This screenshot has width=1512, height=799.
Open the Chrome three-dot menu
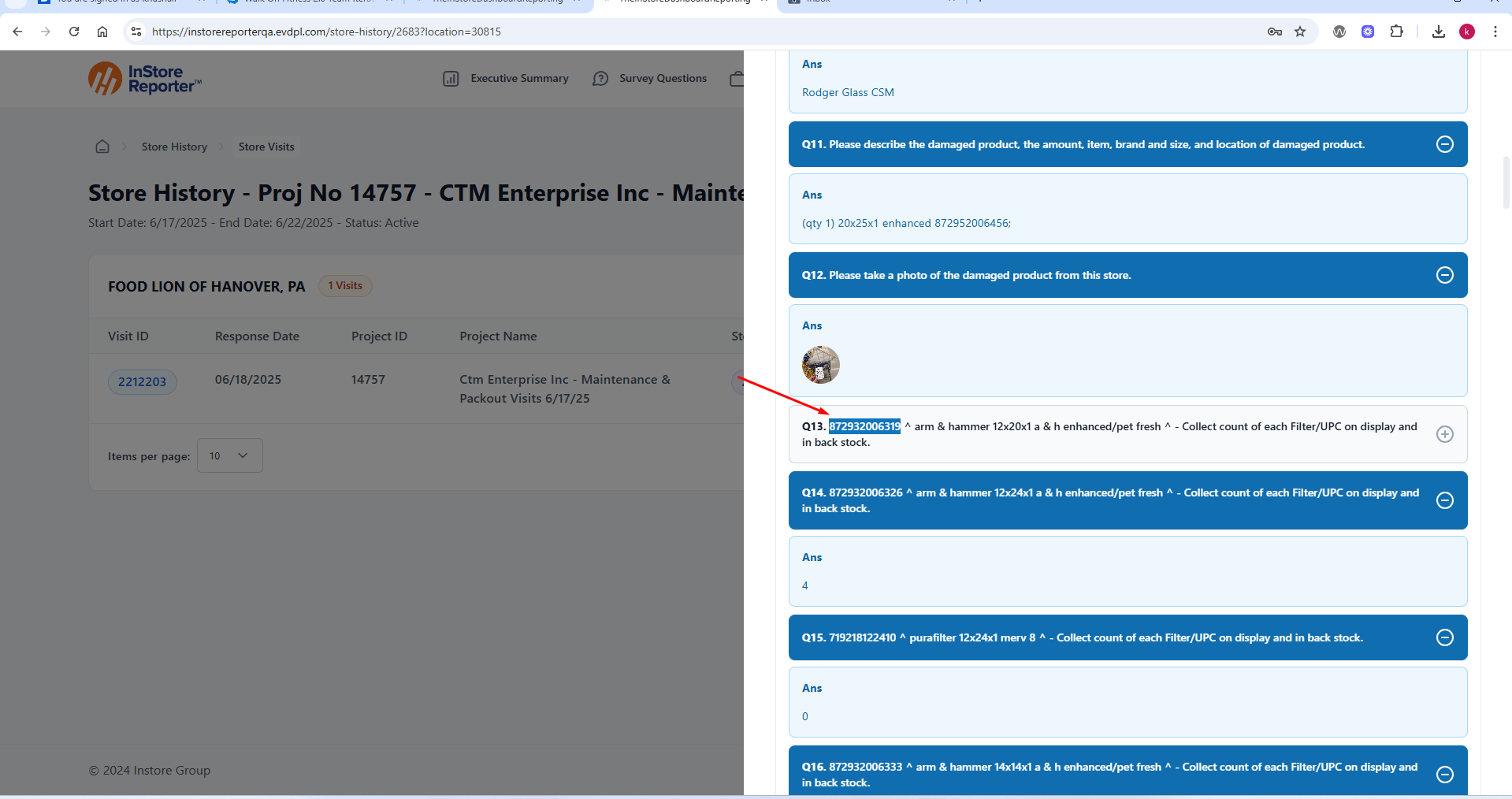click(x=1495, y=32)
